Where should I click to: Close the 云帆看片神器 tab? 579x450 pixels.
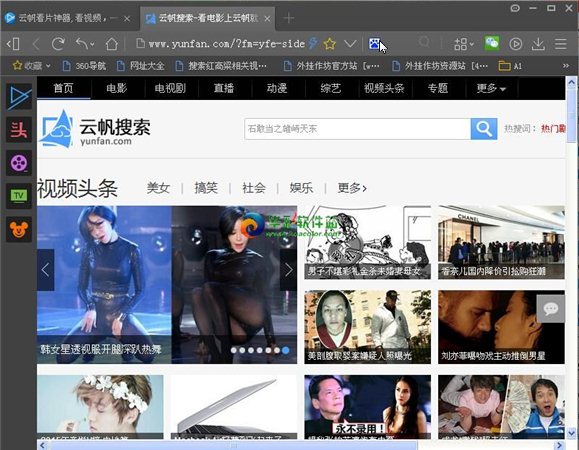pyautogui.click(x=127, y=18)
